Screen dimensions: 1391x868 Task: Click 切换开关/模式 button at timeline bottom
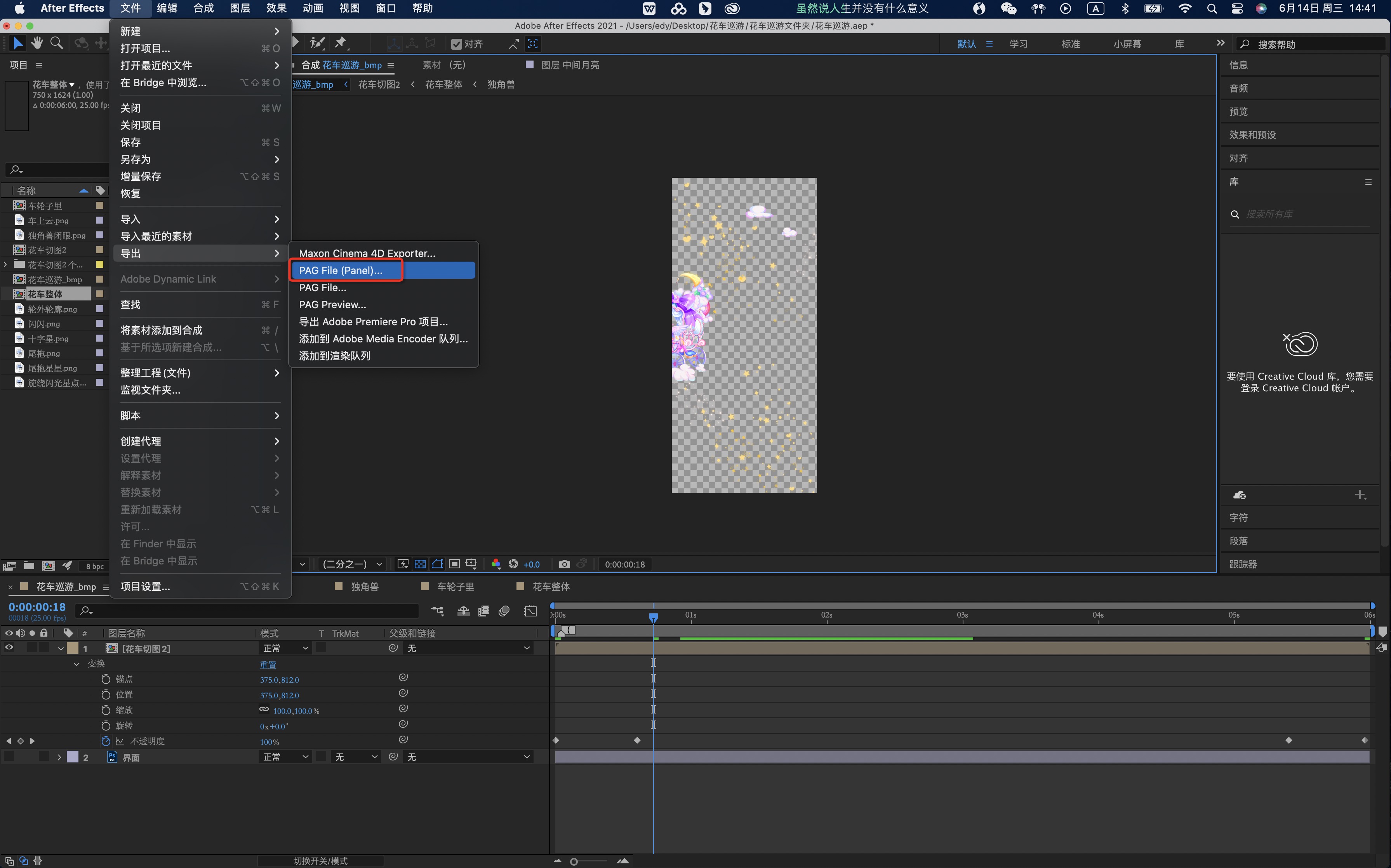(x=320, y=861)
